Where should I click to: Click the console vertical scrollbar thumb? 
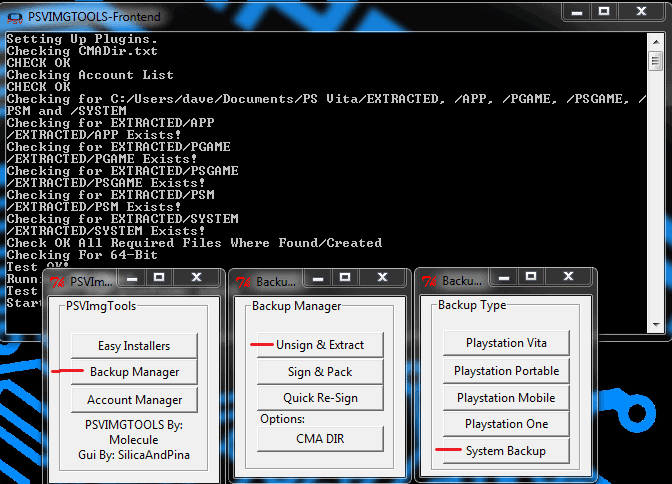point(656,61)
